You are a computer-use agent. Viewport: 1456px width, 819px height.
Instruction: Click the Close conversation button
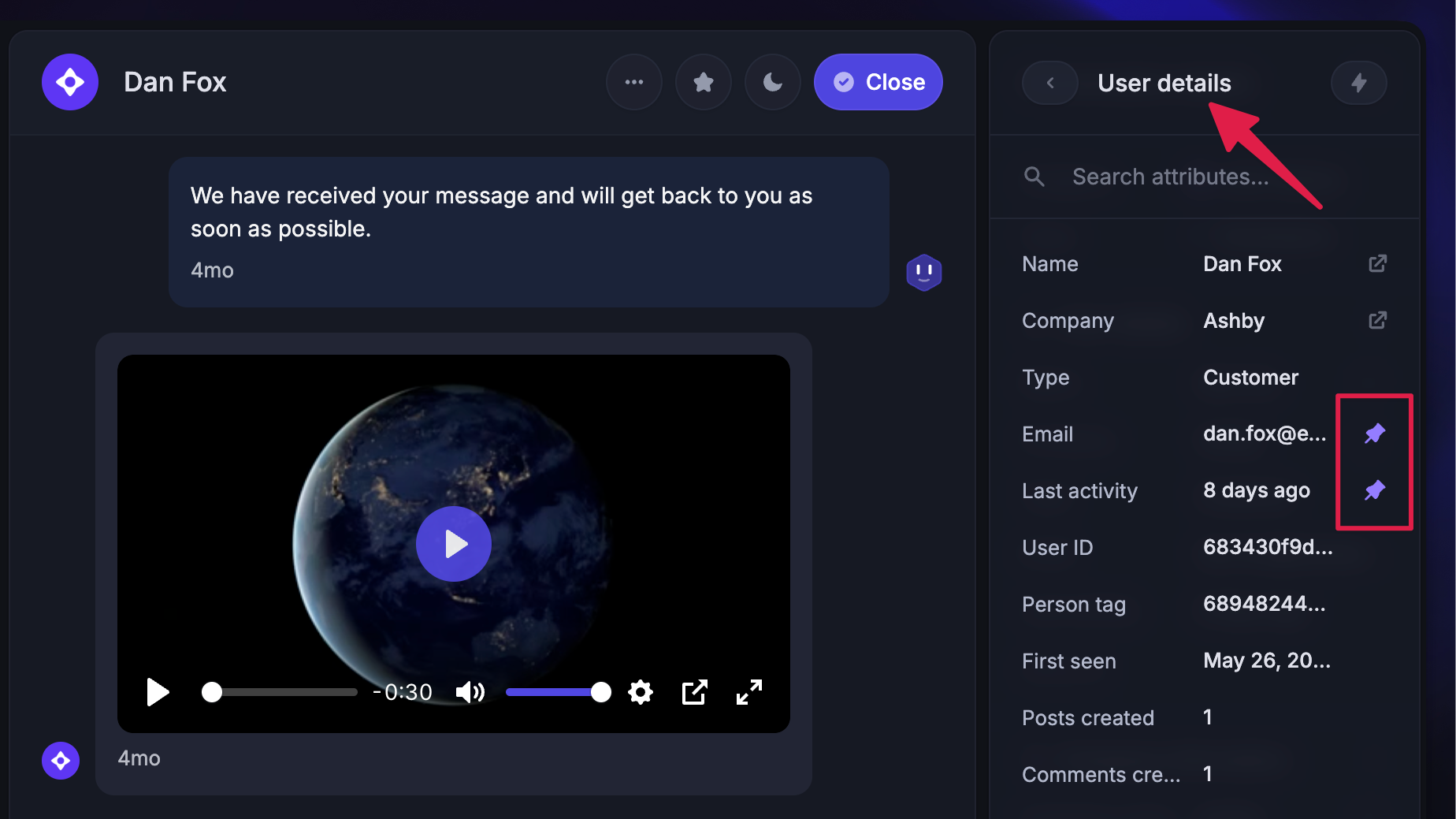(878, 82)
